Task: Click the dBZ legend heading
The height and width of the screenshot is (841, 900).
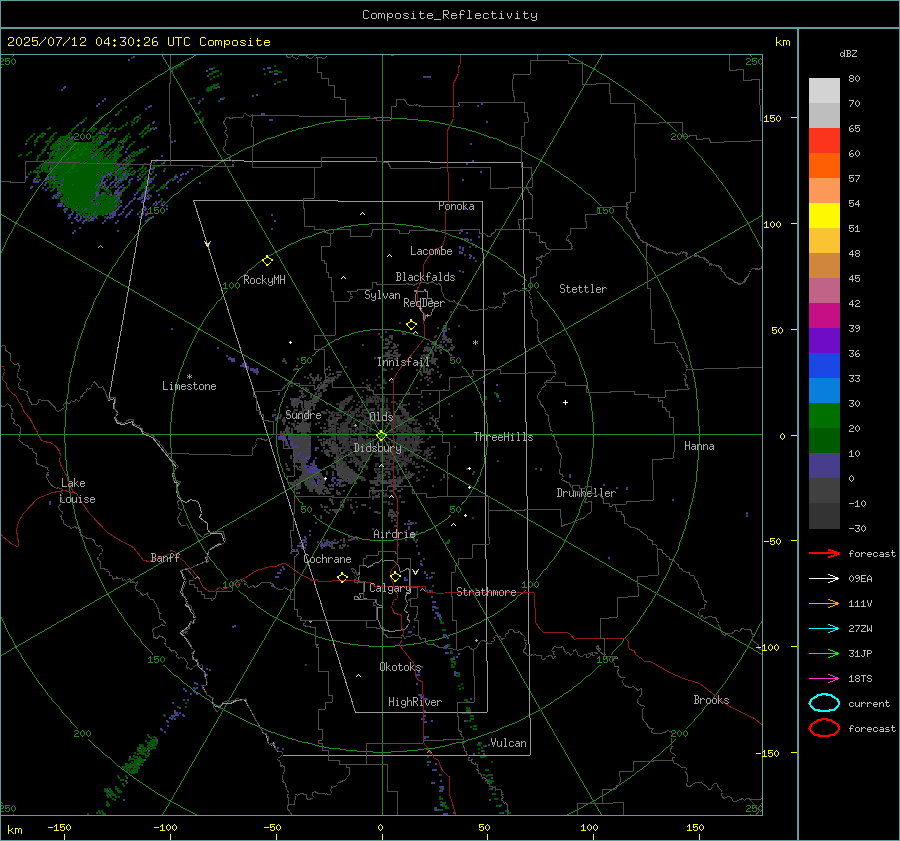Action: [848, 53]
